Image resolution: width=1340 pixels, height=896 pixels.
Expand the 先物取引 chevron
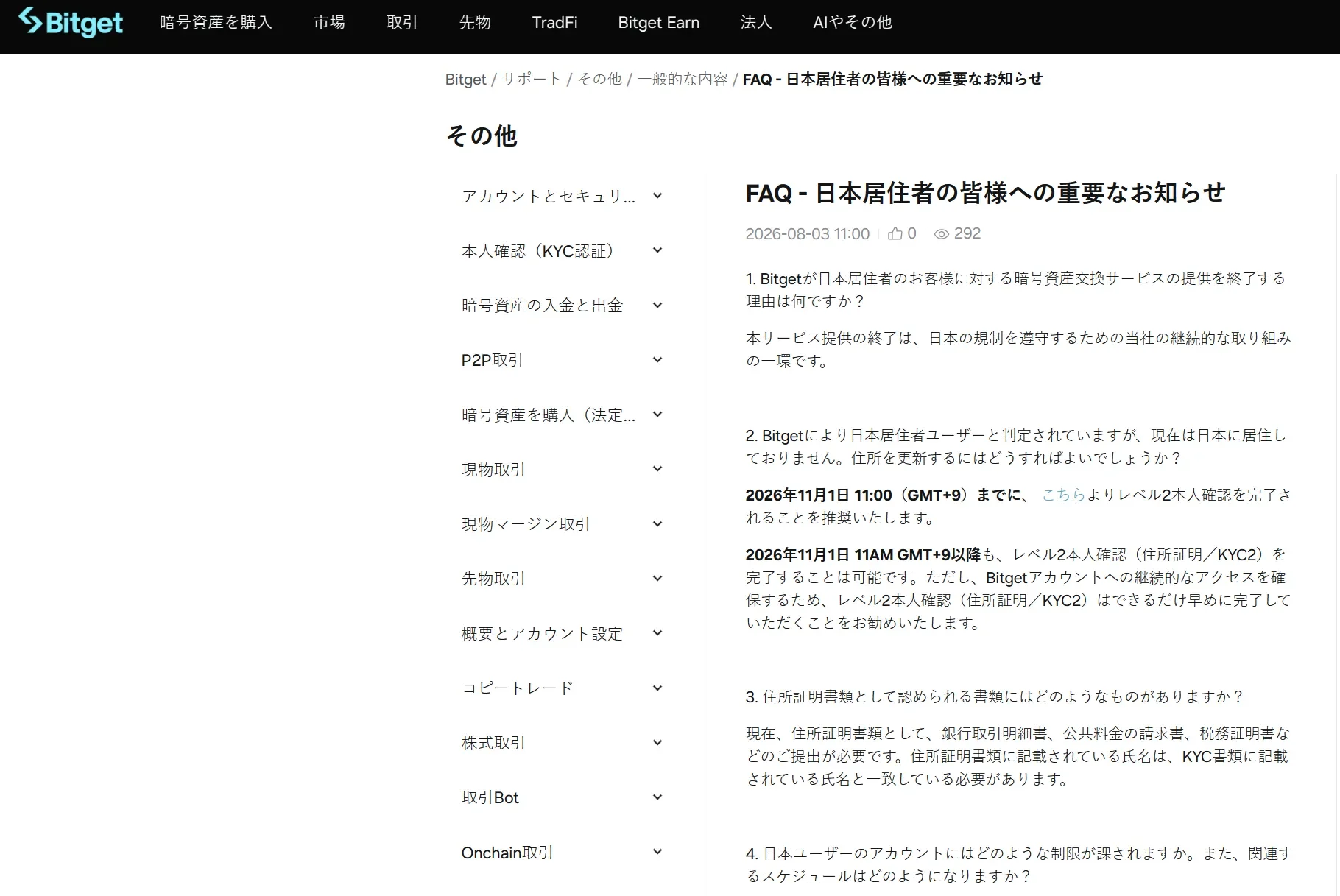point(657,579)
